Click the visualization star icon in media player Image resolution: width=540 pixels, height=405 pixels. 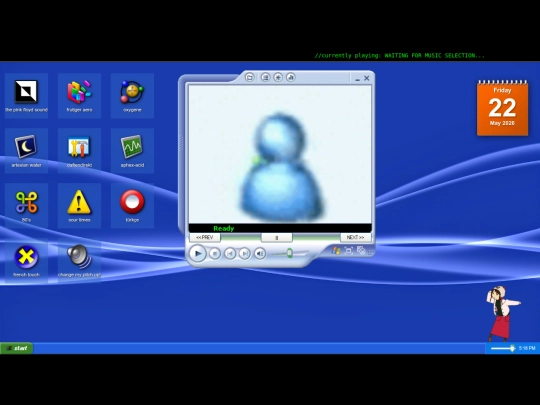[278, 77]
